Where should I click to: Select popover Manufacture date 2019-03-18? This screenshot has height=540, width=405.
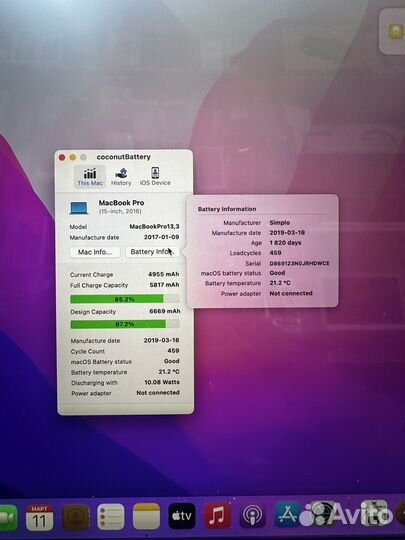tap(287, 232)
